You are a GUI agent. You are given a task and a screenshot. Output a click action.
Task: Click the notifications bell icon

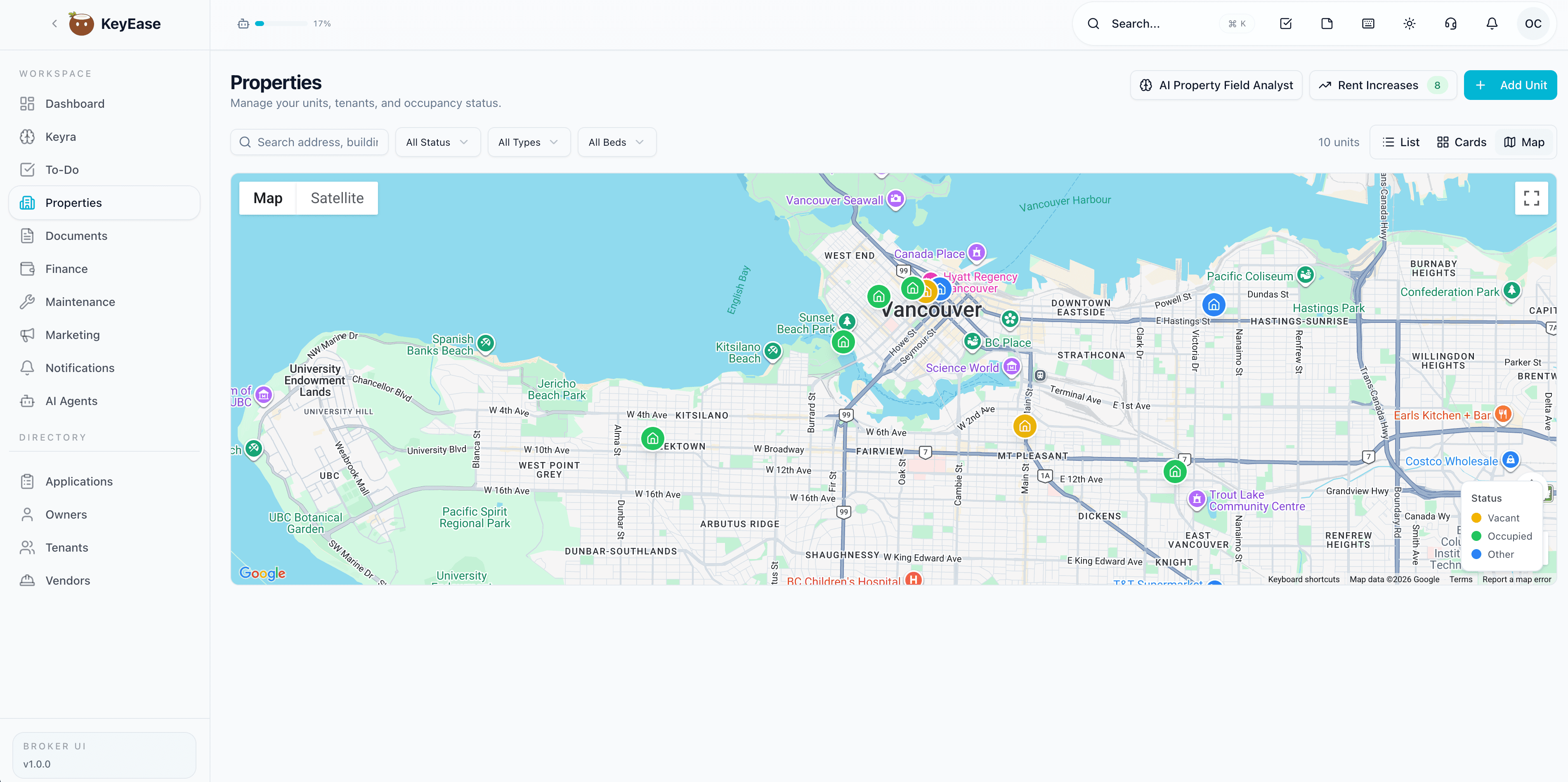1492,23
